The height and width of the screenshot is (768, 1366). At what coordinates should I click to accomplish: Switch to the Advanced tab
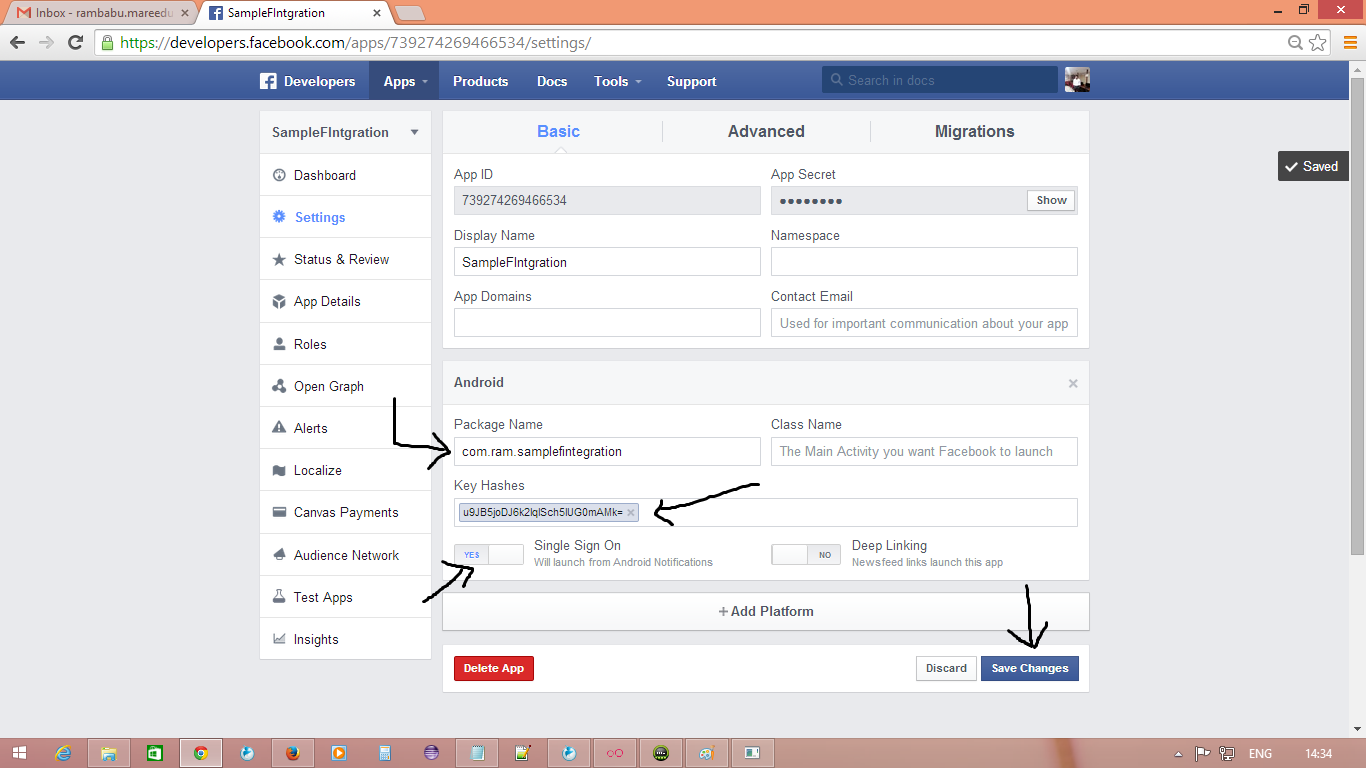pyautogui.click(x=766, y=131)
